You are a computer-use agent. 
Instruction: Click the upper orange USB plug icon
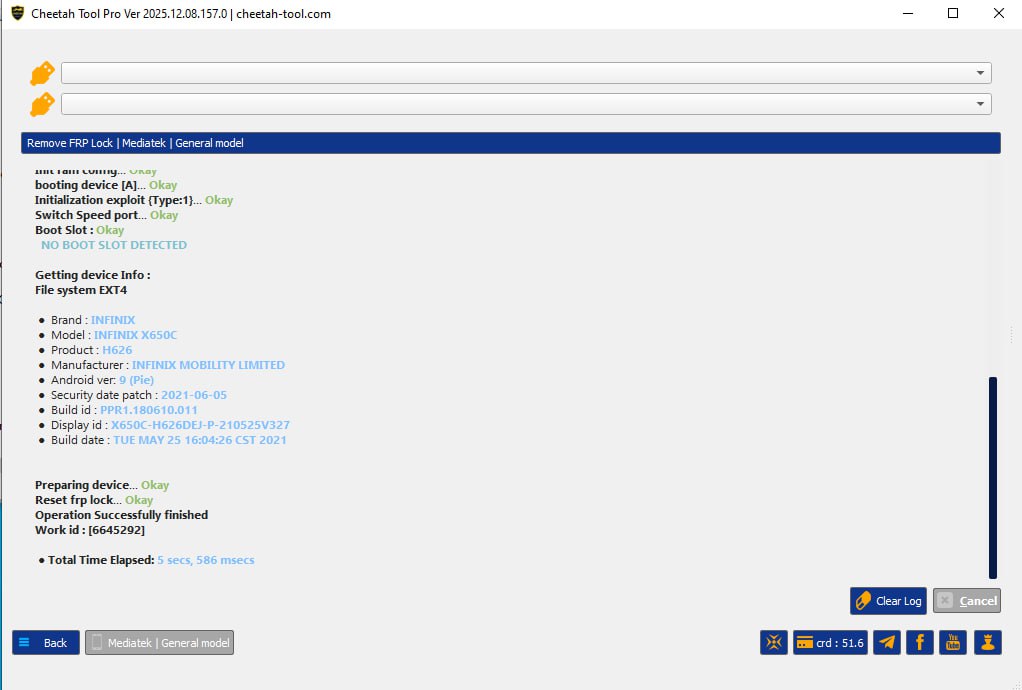[42, 73]
